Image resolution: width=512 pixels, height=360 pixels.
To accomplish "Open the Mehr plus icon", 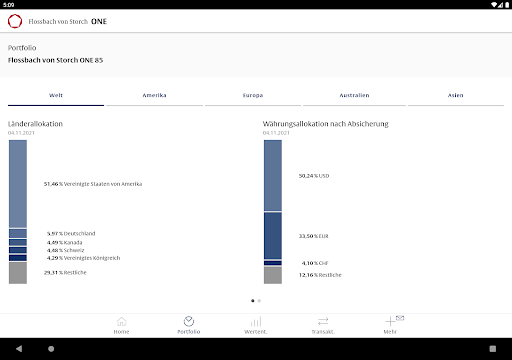I will [390, 321].
